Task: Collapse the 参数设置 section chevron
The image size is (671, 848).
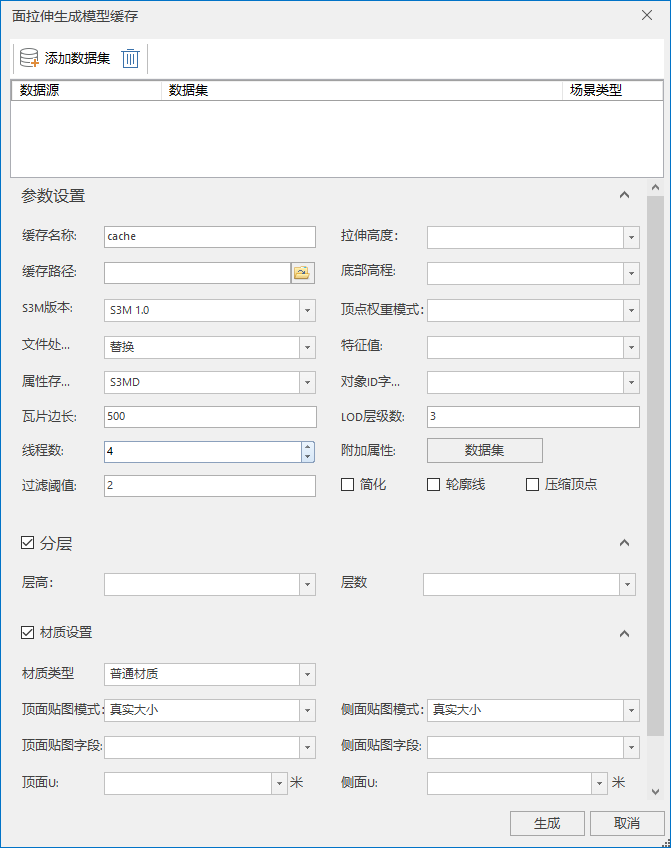Action: (624, 196)
